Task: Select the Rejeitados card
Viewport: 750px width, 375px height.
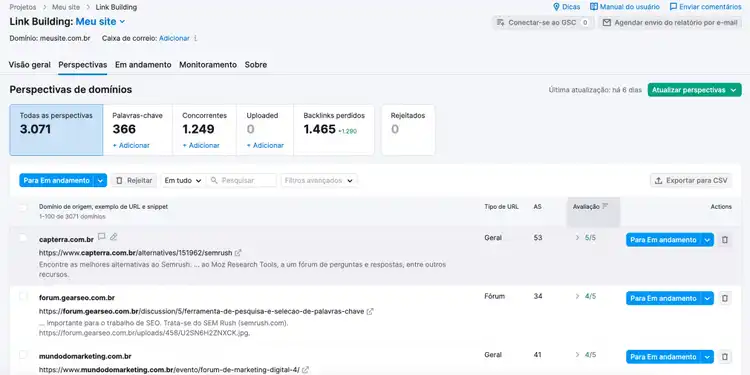Action: click(408, 130)
